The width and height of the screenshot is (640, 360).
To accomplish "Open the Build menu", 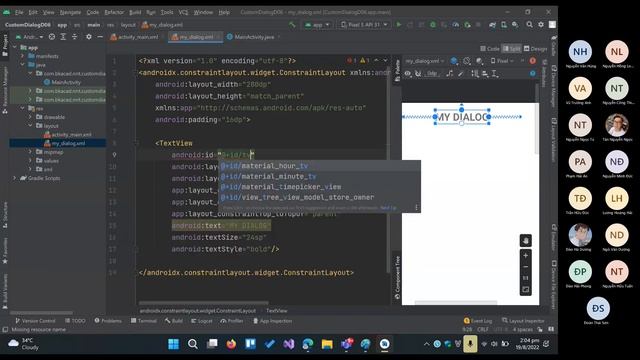I will (x=135, y=12).
